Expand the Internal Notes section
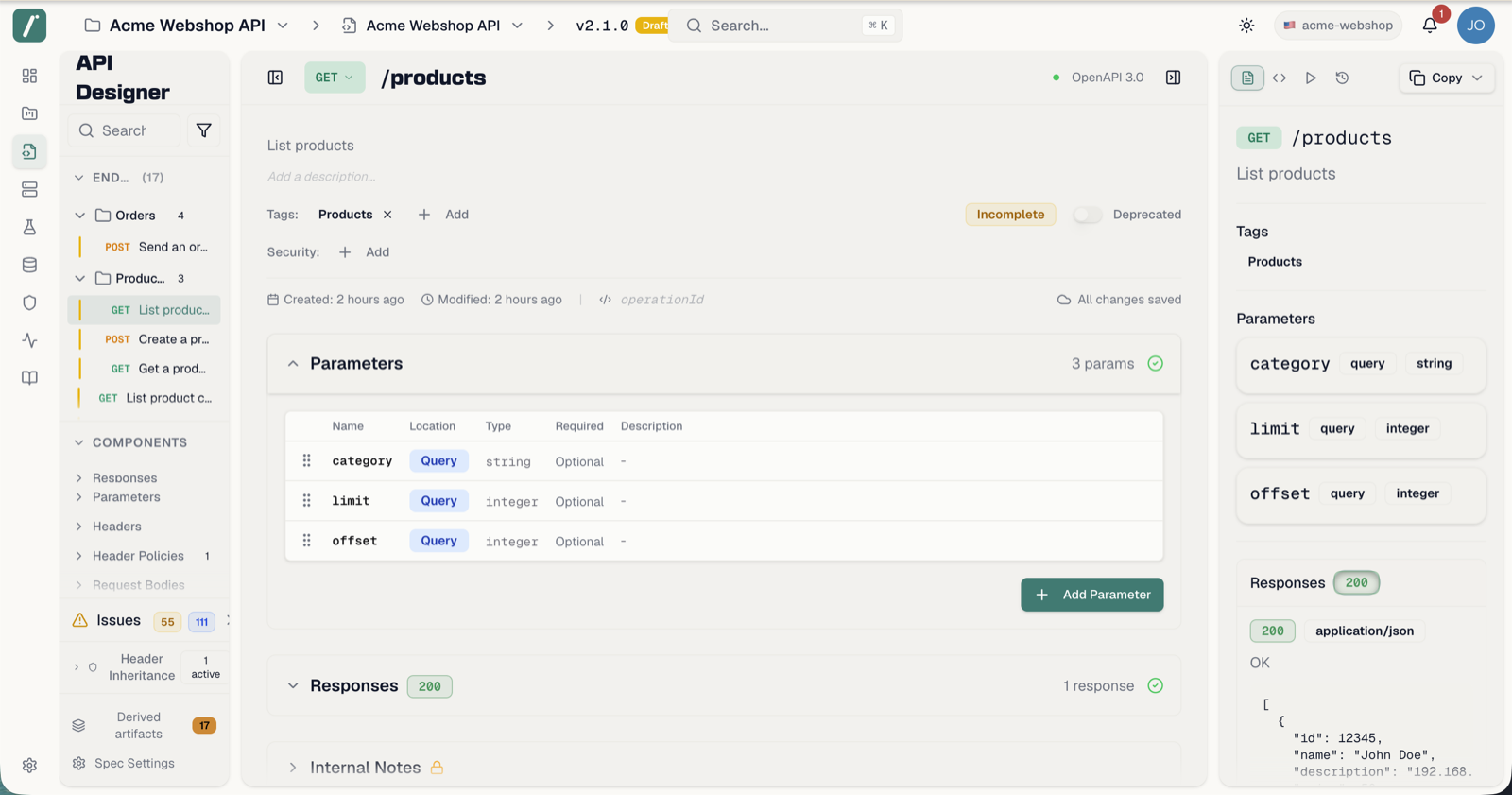 click(x=293, y=768)
